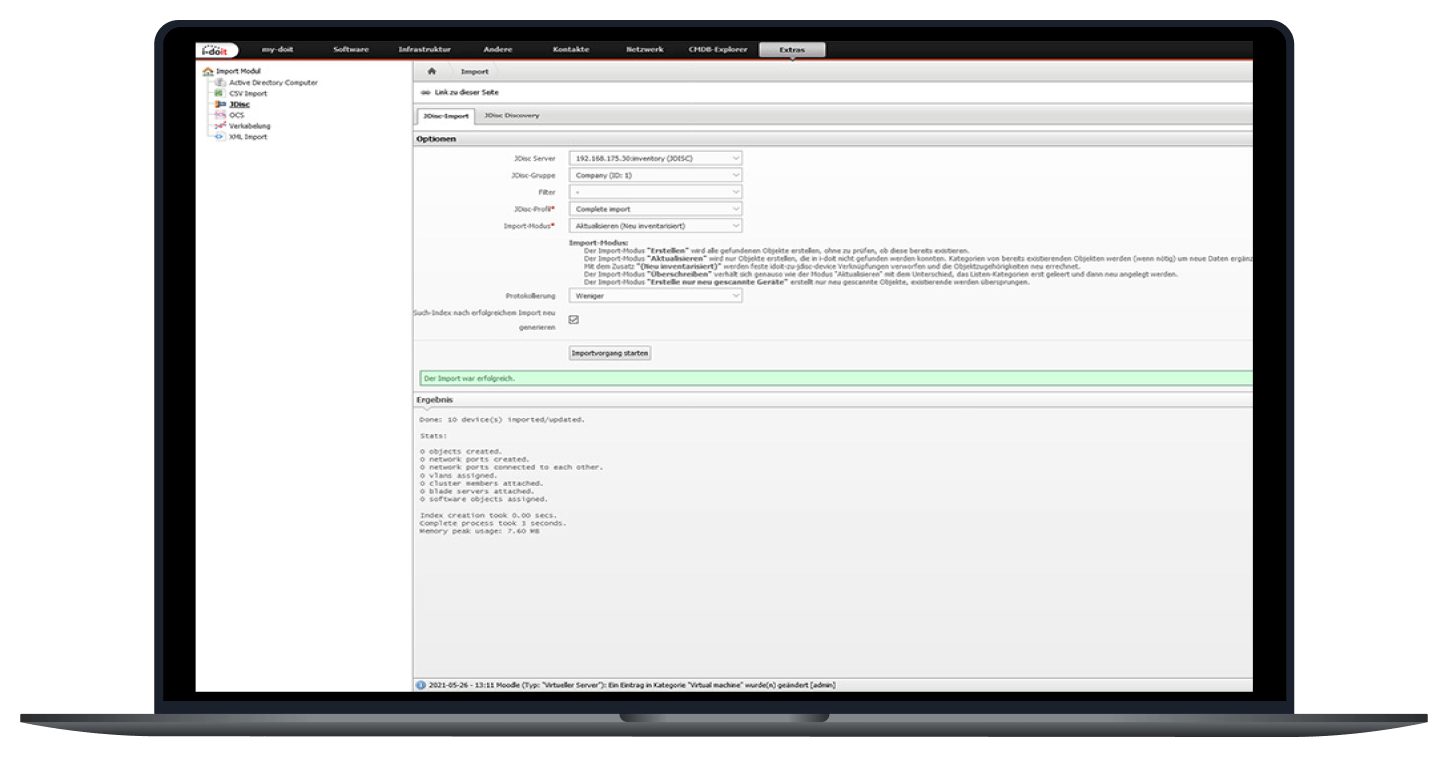Switch to the JDisc-Import tab
The width and height of the screenshot is (1448, 757).
click(x=446, y=116)
